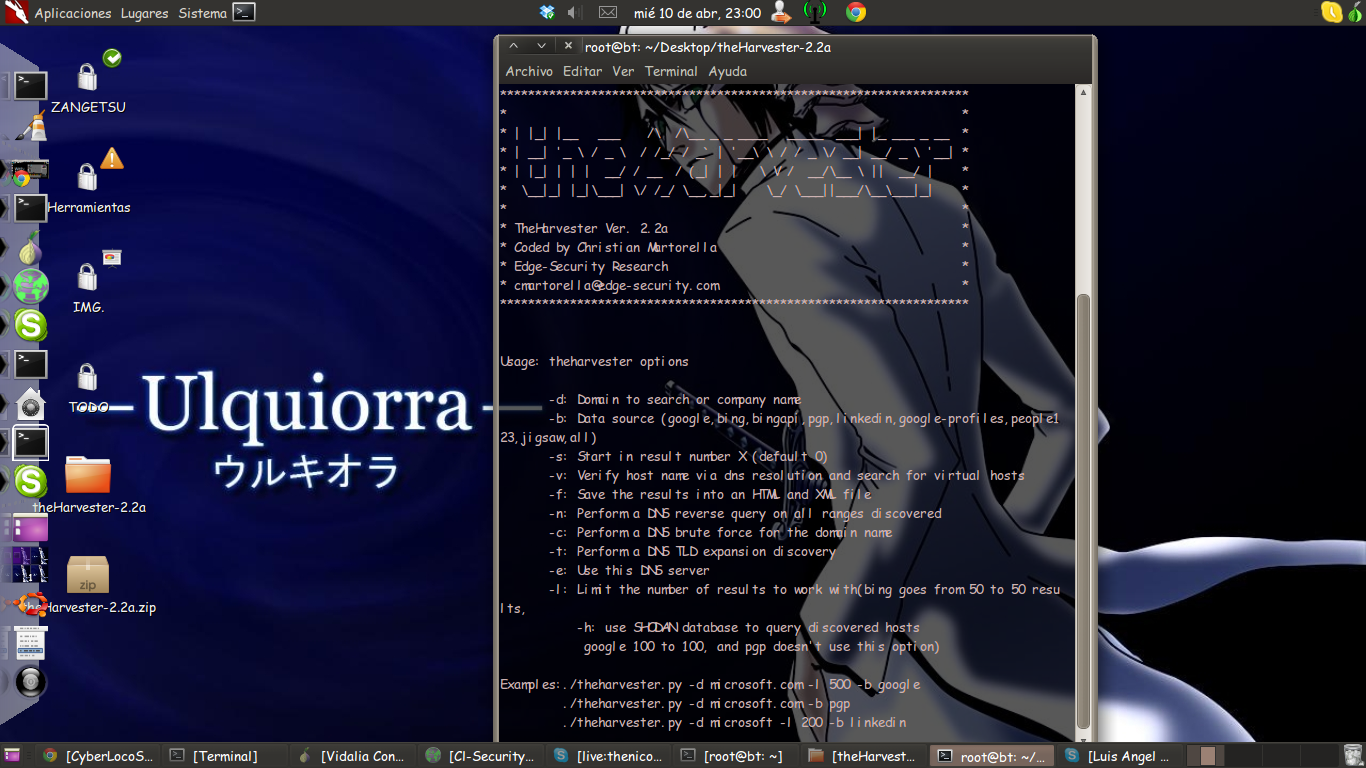Open the Aplicaciones menu
The image size is (1366, 768).
72,13
